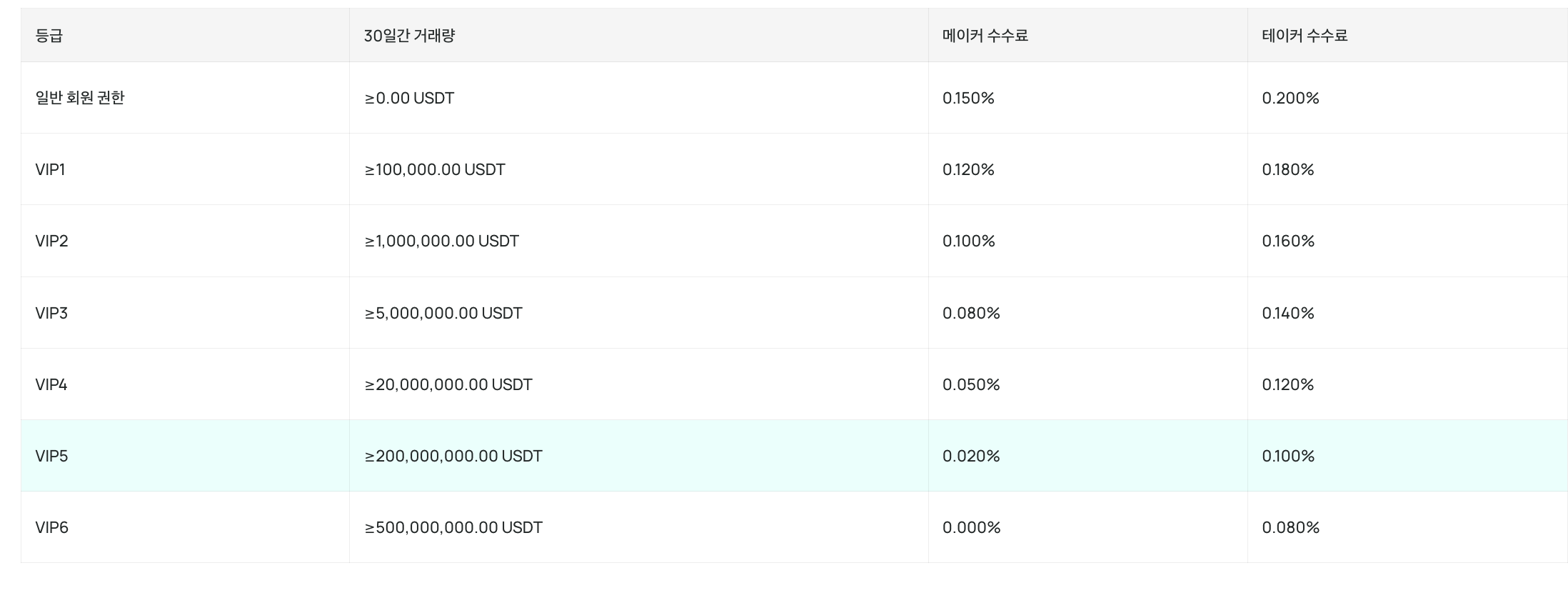Click the 0.200% taker fee value
1568x613 pixels.
1290,98
